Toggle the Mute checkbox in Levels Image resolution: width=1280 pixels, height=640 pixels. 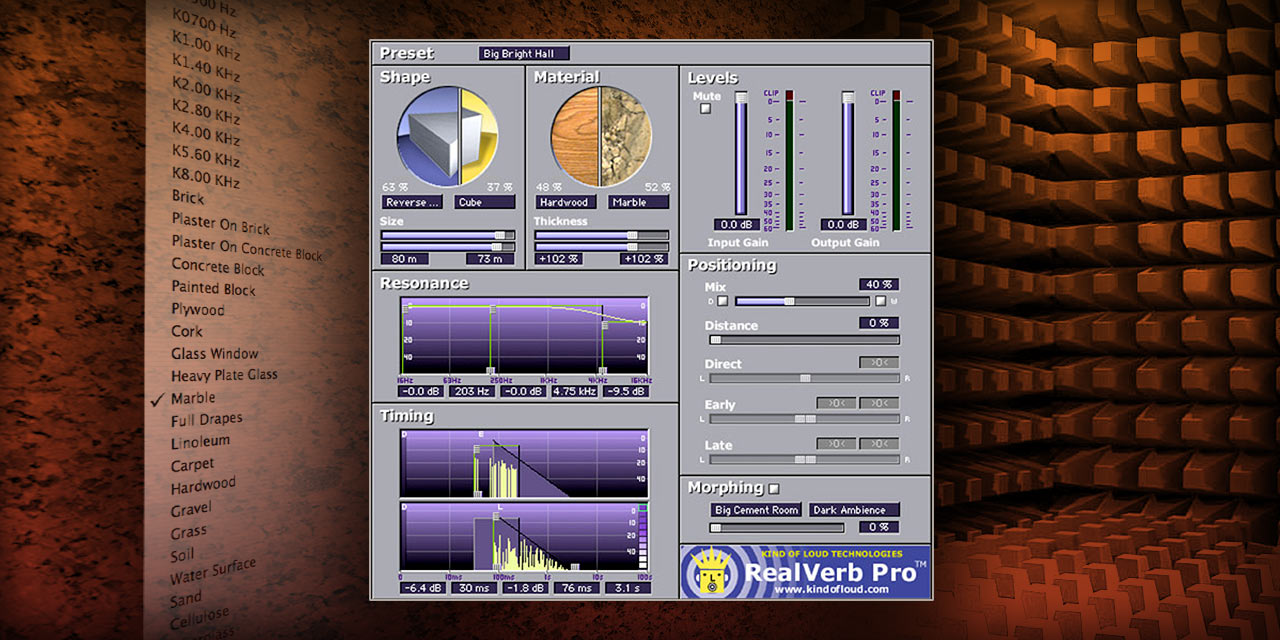[x=706, y=109]
